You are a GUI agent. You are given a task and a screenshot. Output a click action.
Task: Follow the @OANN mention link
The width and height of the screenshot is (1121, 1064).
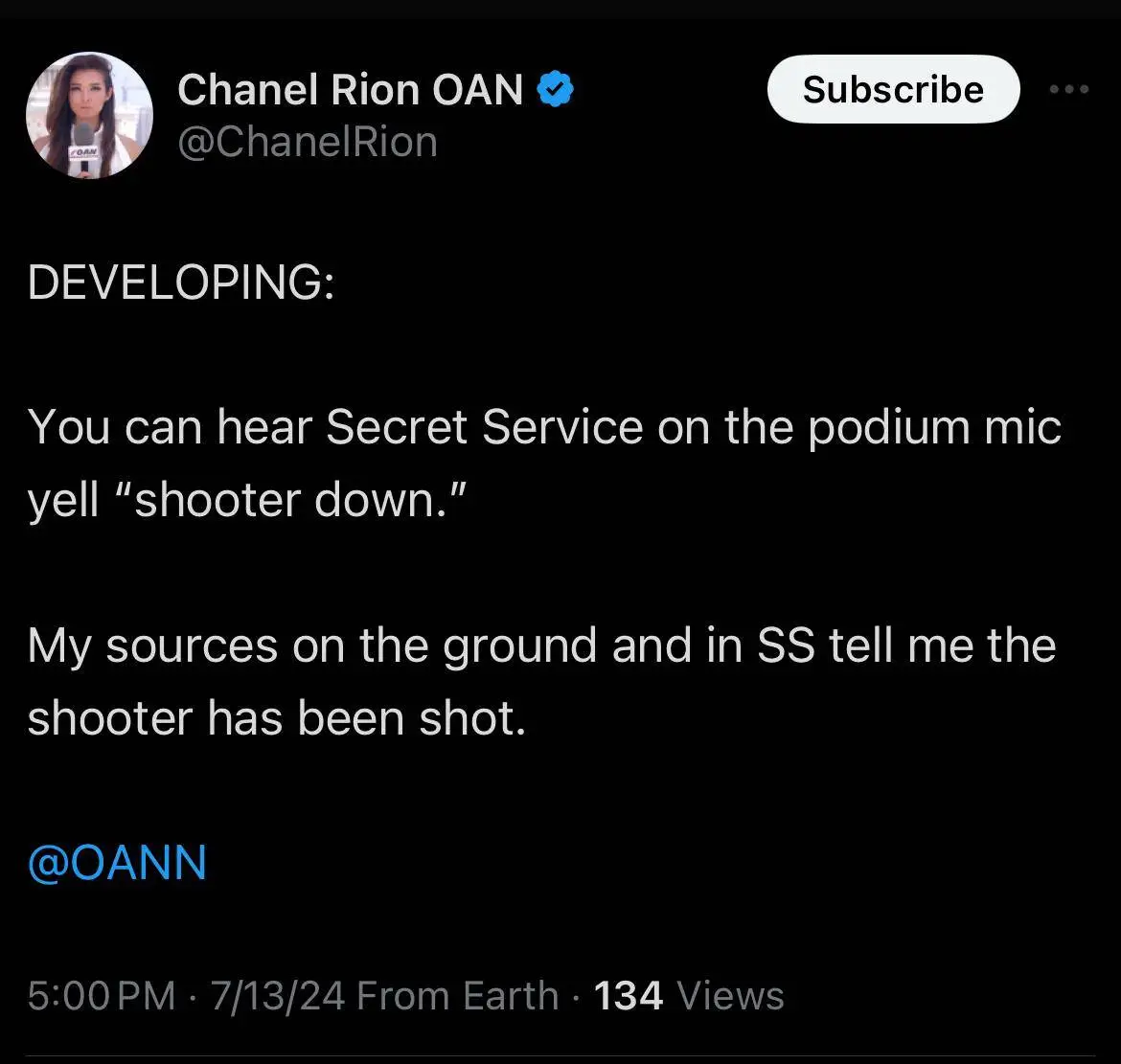coord(117,862)
